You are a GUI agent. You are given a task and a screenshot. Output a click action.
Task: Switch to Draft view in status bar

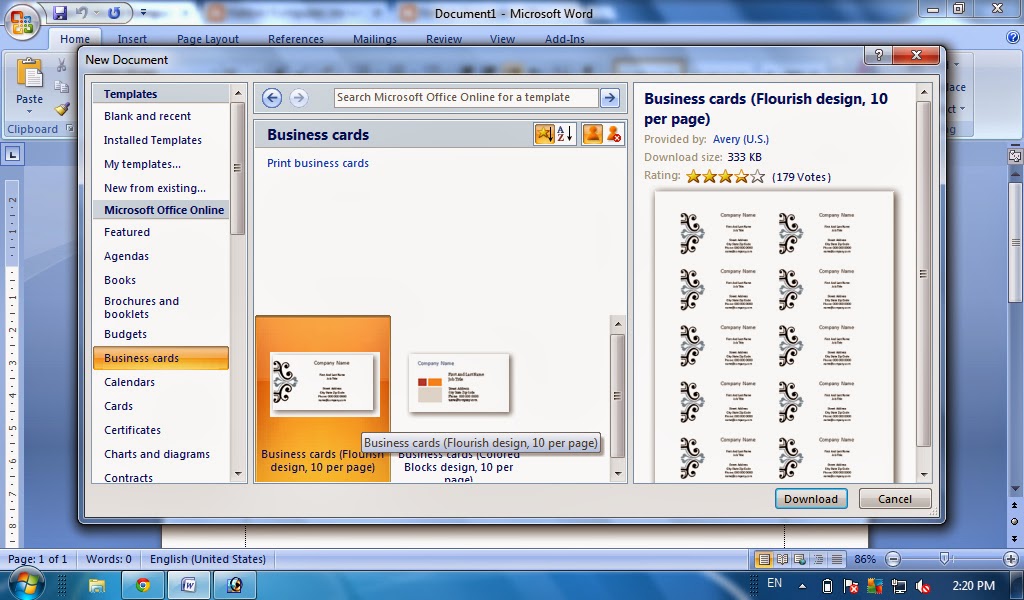(837, 560)
